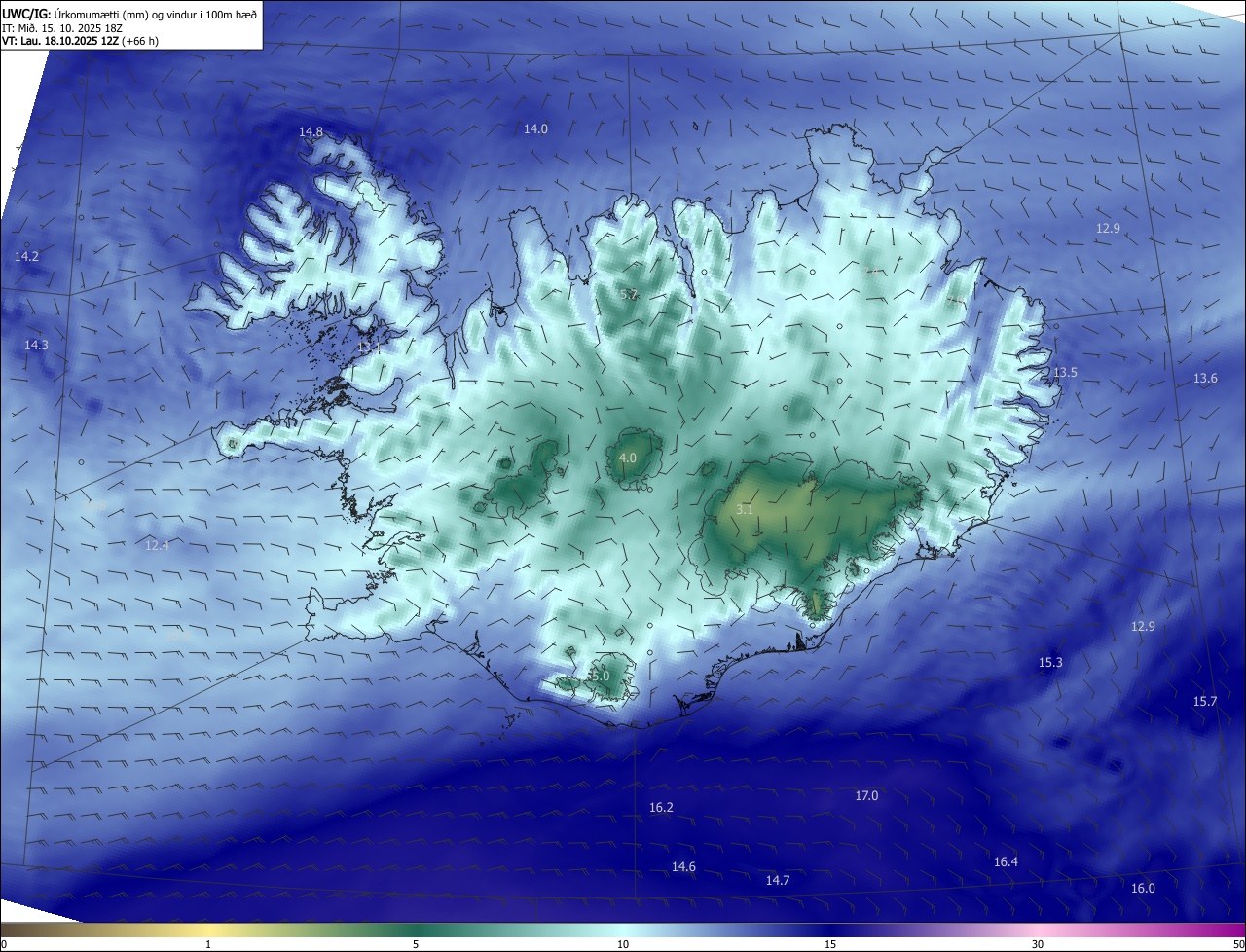Click the 14.2 map value
Screen dimensions: 1246x952
(x=26, y=256)
